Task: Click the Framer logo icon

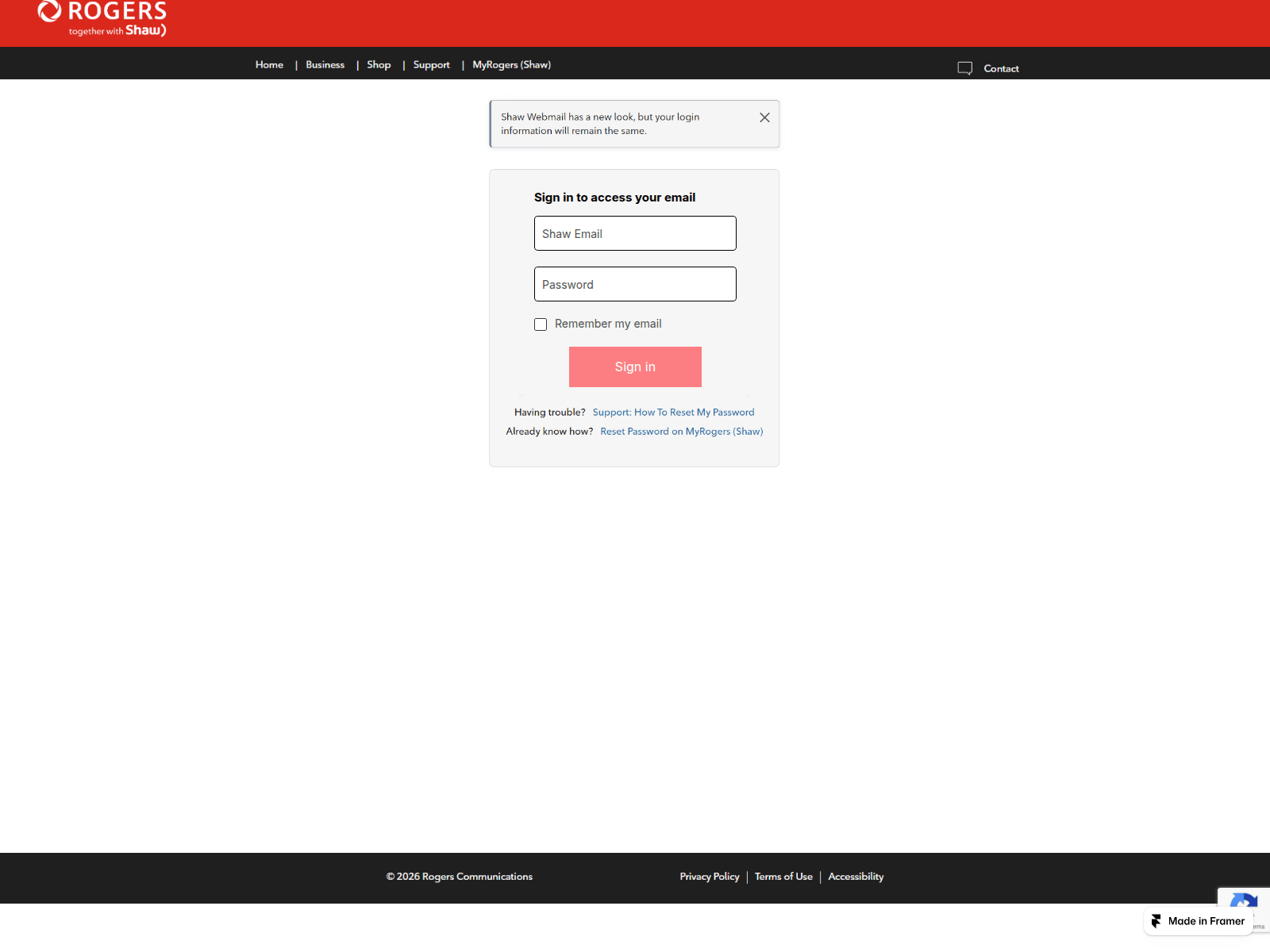Action: click(1156, 921)
